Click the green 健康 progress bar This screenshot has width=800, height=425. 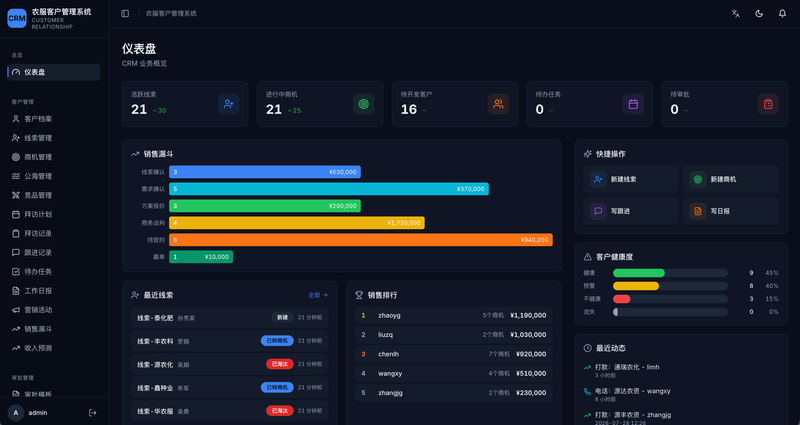tap(639, 273)
